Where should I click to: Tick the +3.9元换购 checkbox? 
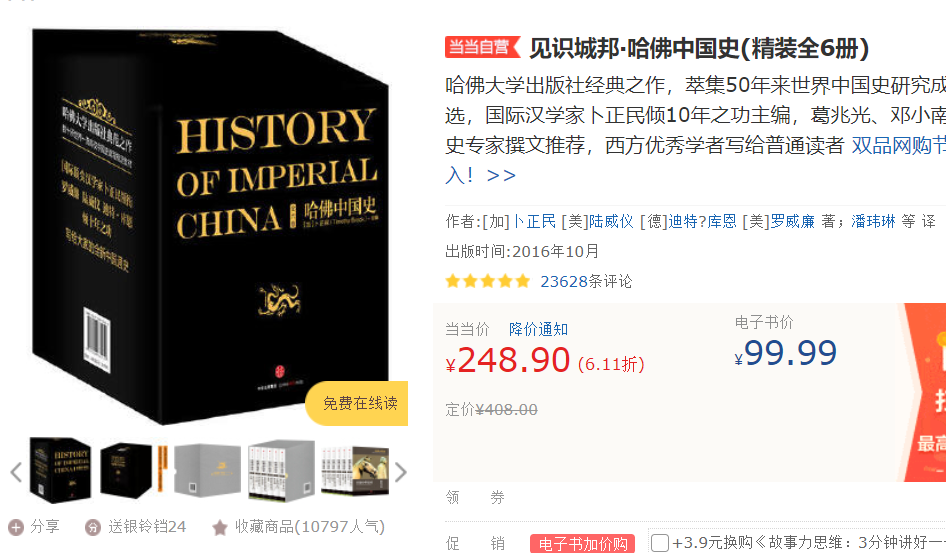(659, 543)
